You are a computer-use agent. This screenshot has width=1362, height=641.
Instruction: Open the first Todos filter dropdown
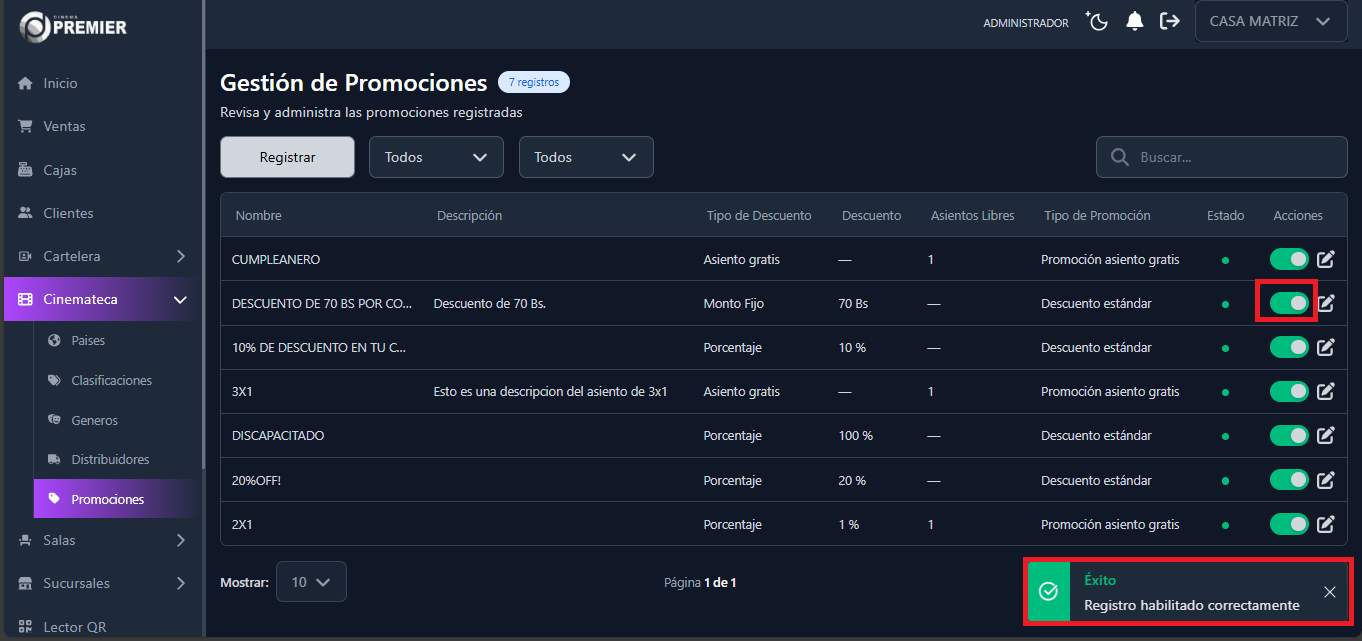click(436, 157)
